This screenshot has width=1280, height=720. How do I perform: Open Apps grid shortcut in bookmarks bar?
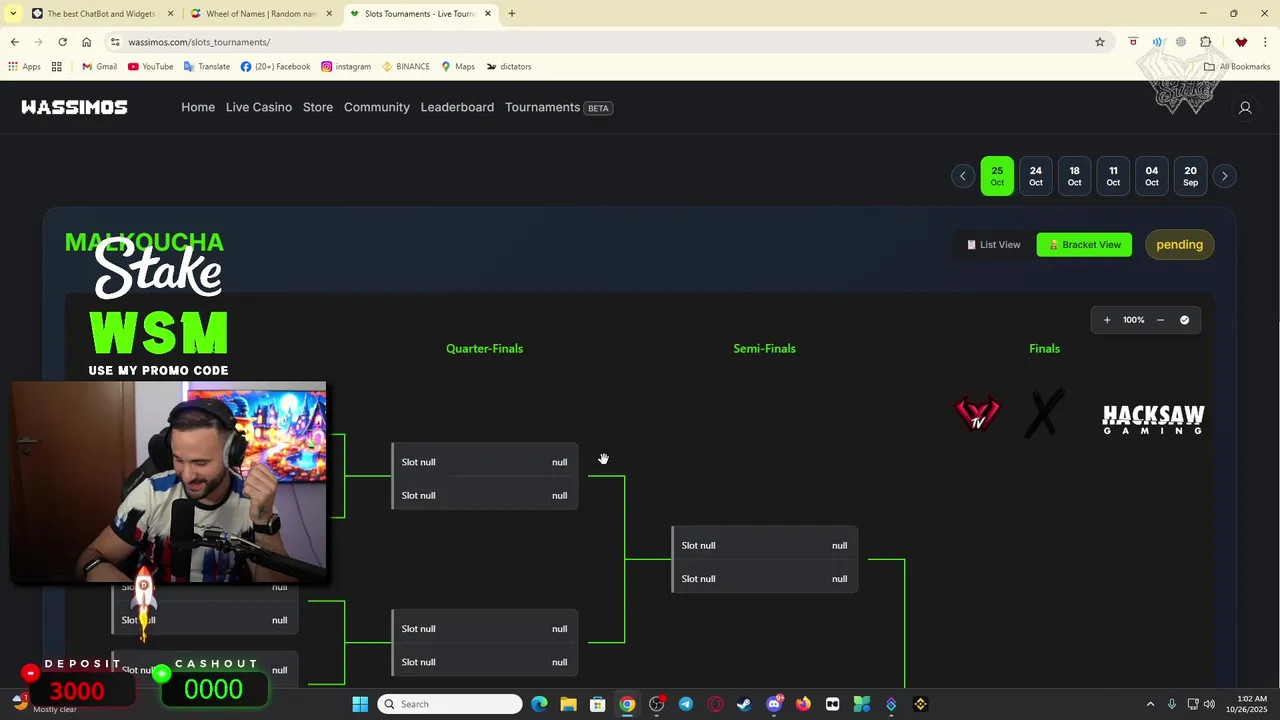tap(24, 67)
